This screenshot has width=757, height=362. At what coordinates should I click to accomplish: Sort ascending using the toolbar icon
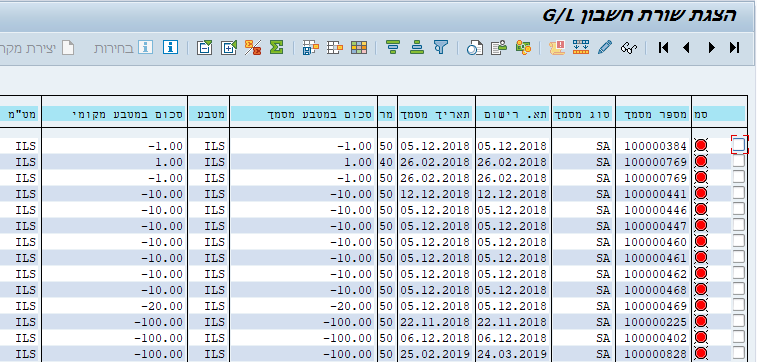[417, 47]
